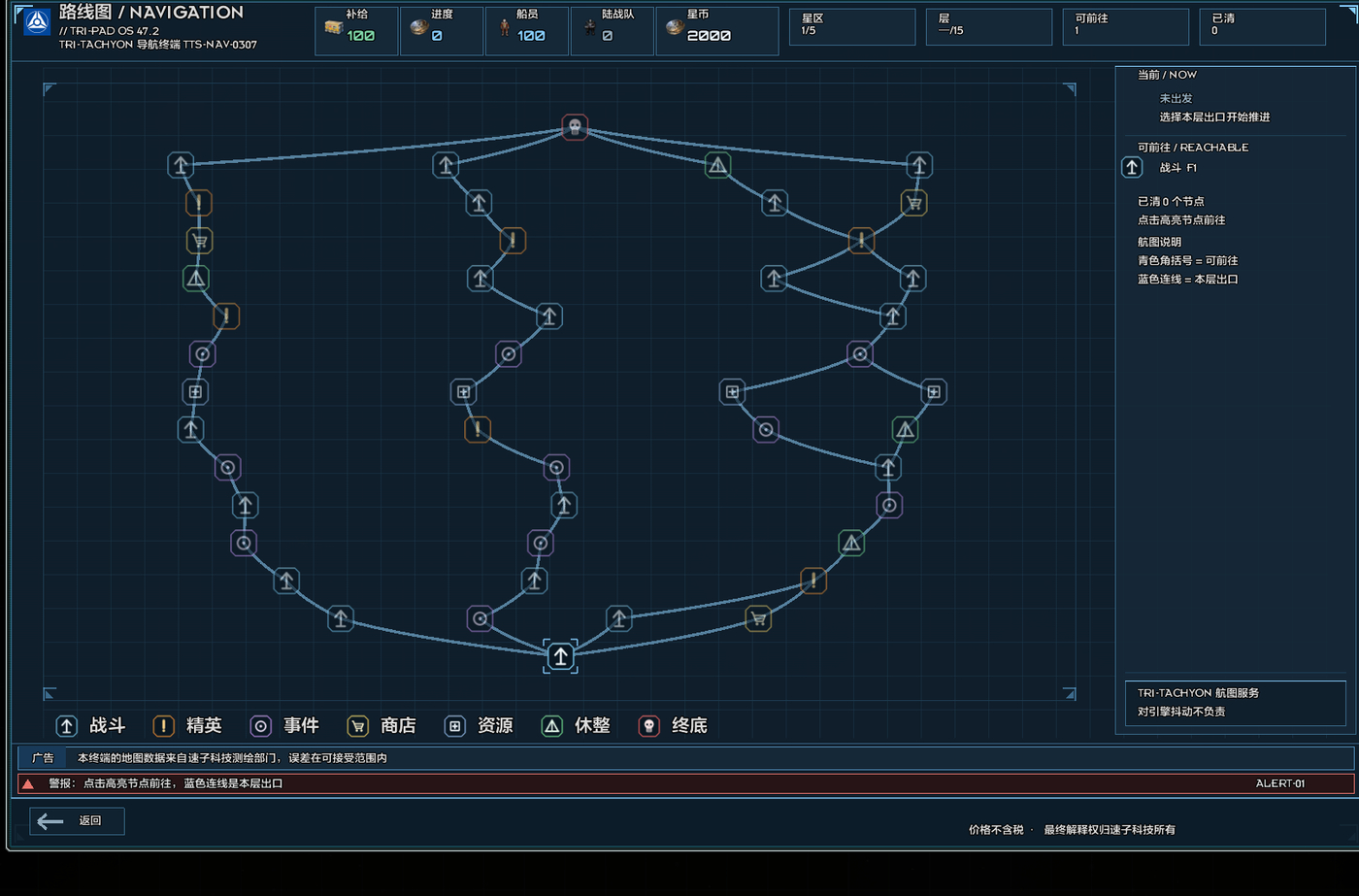
Task: Click the 返回 back button
Action: pyautogui.click(x=77, y=821)
